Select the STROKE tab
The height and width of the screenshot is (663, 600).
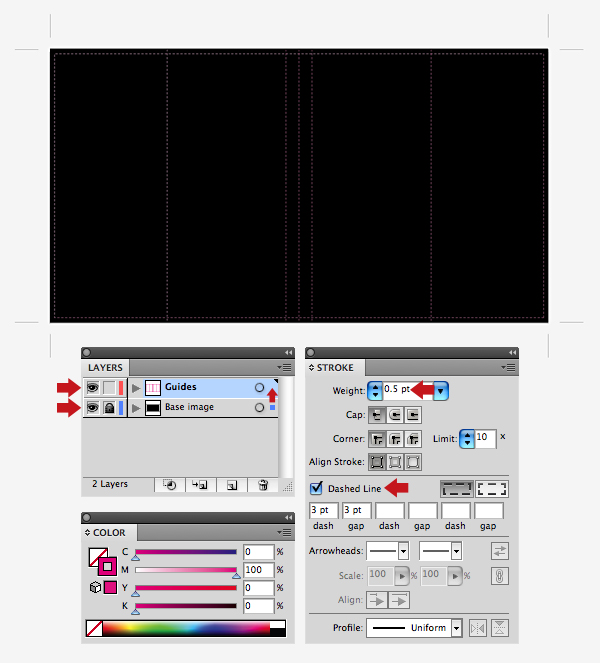click(x=334, y=367)
